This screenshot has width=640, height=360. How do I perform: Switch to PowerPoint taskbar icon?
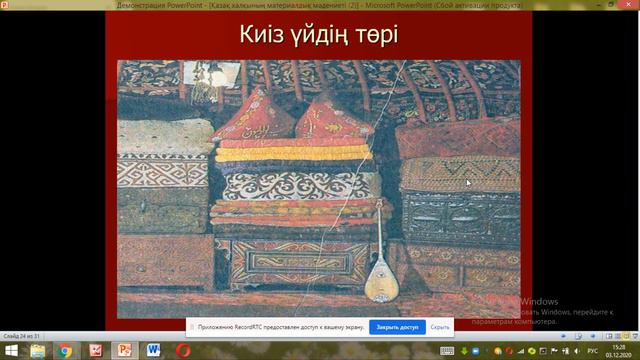click(124, 351)
